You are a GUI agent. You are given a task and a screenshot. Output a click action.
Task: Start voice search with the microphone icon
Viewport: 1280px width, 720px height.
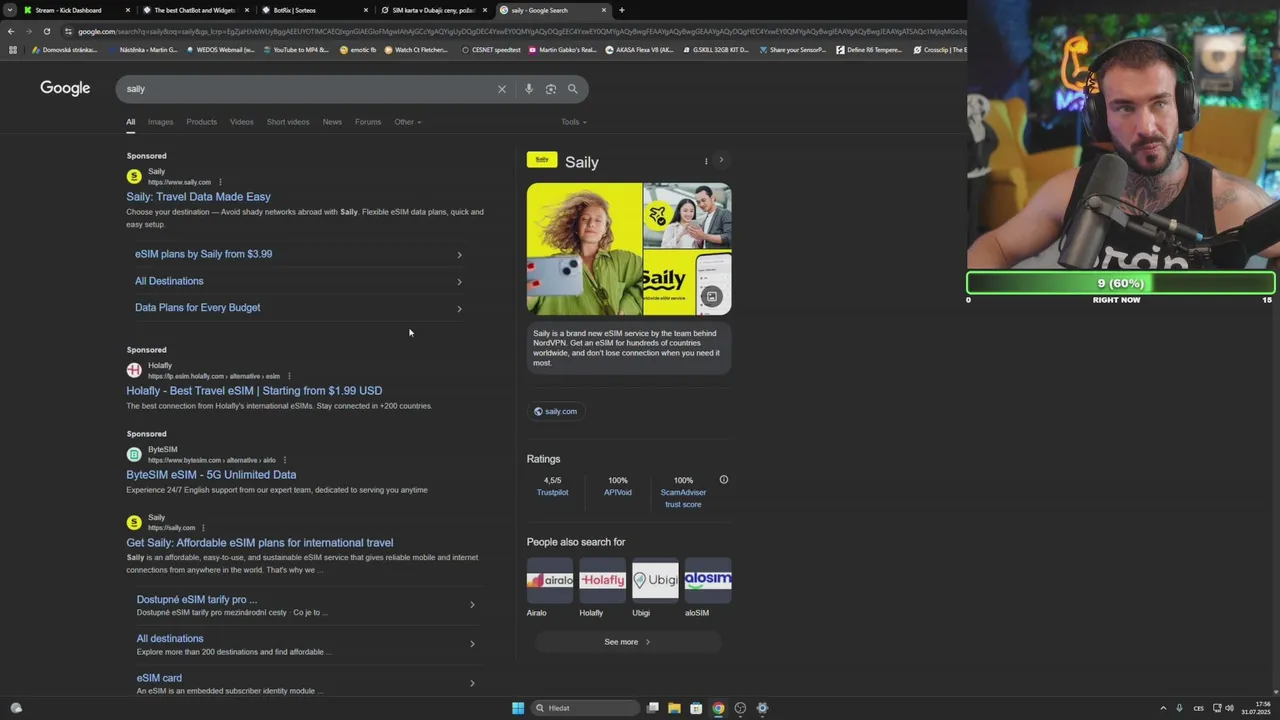pyautogui.click(x=529, y=89)
